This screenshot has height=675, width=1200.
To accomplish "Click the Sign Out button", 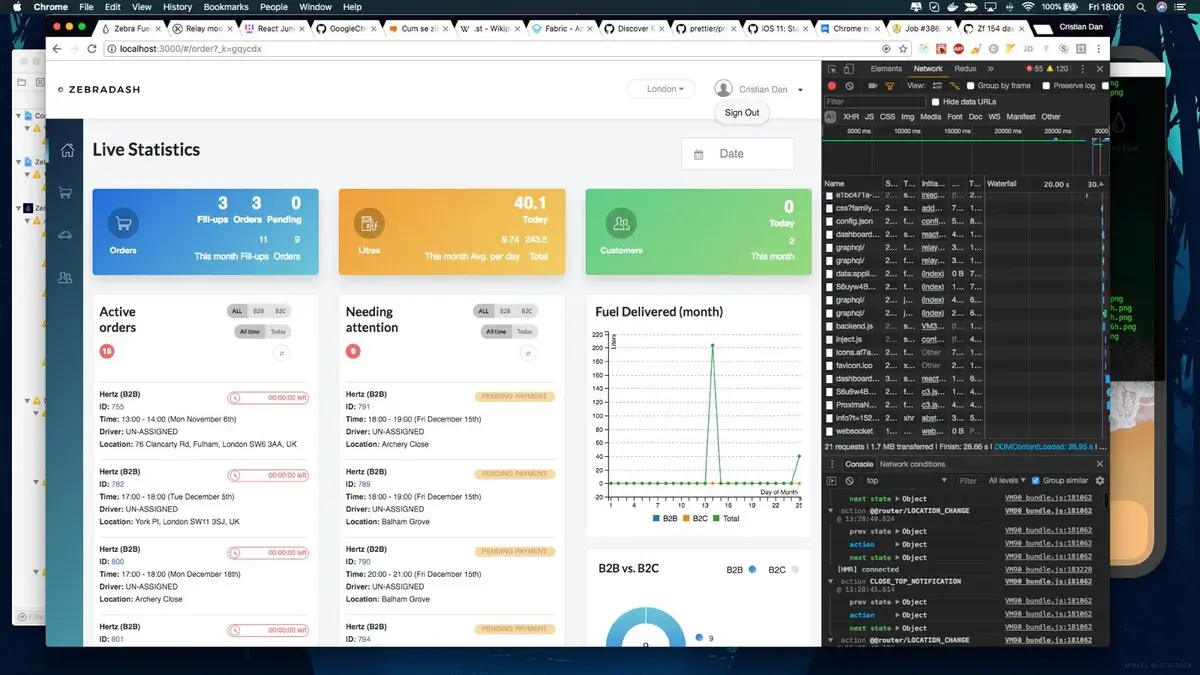I will point(740,112).
